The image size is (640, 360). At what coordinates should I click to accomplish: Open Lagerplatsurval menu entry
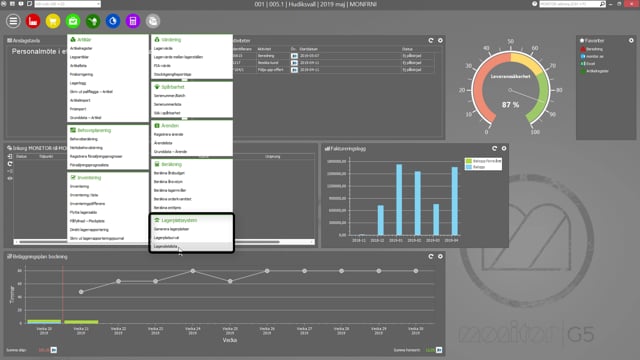pos(166,238)
